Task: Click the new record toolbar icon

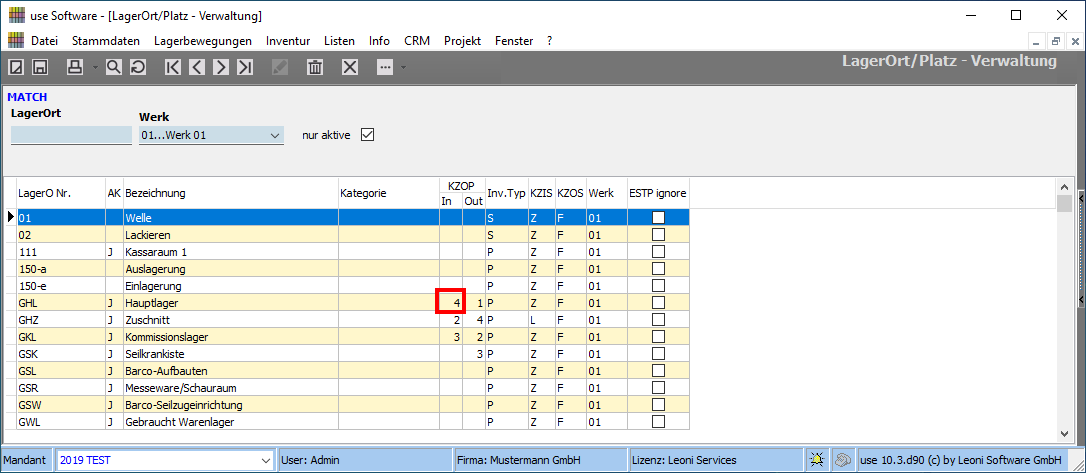Action: (16, 67)
